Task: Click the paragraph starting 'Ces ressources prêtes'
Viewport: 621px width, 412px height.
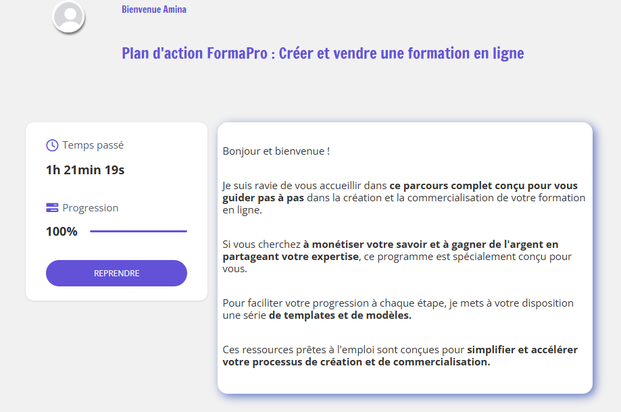Action: point(400,356)
